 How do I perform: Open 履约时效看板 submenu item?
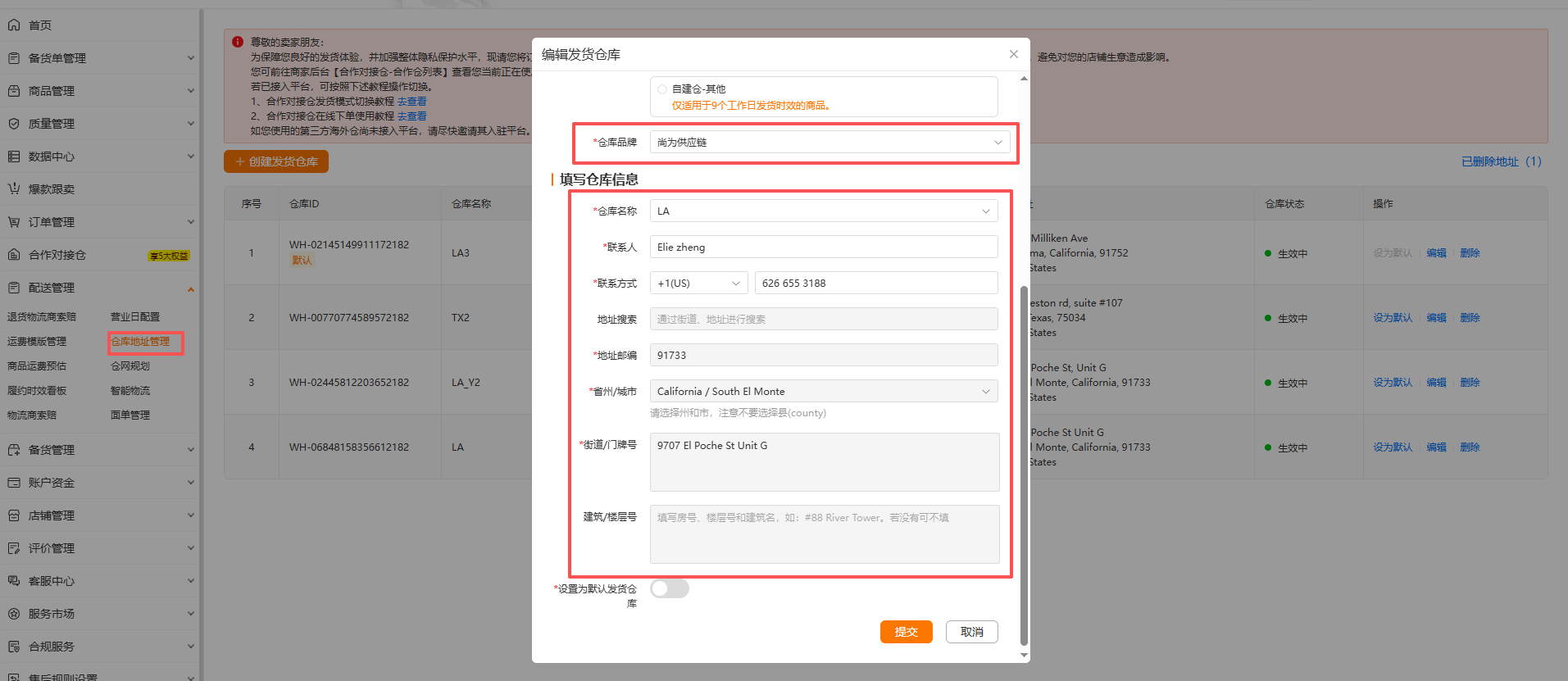tap(37, 391)
